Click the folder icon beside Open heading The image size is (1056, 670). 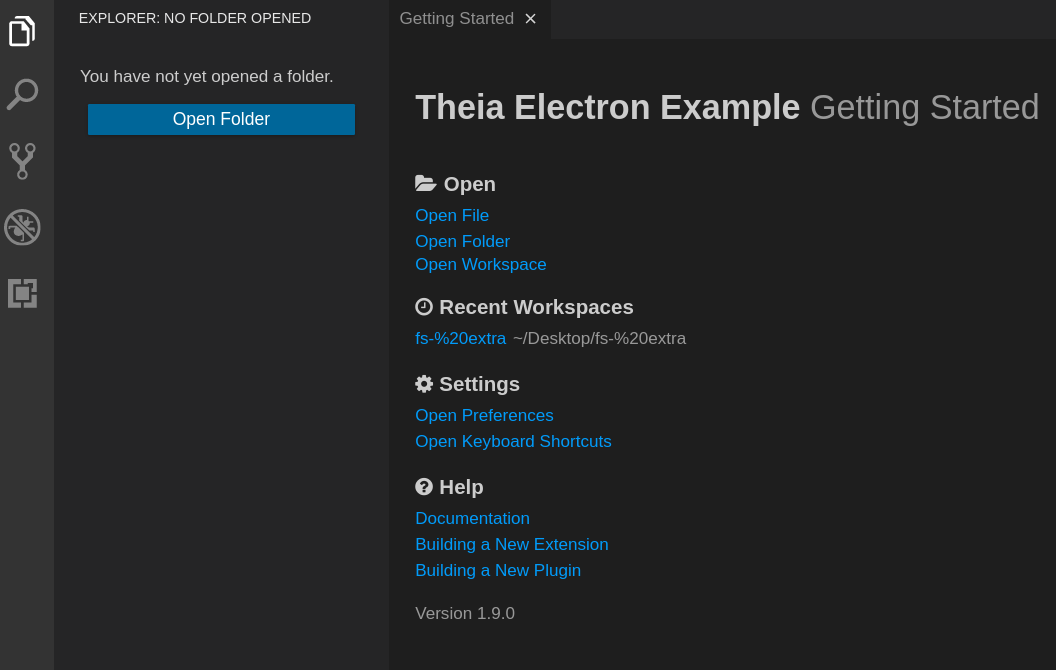coord(426,183)
